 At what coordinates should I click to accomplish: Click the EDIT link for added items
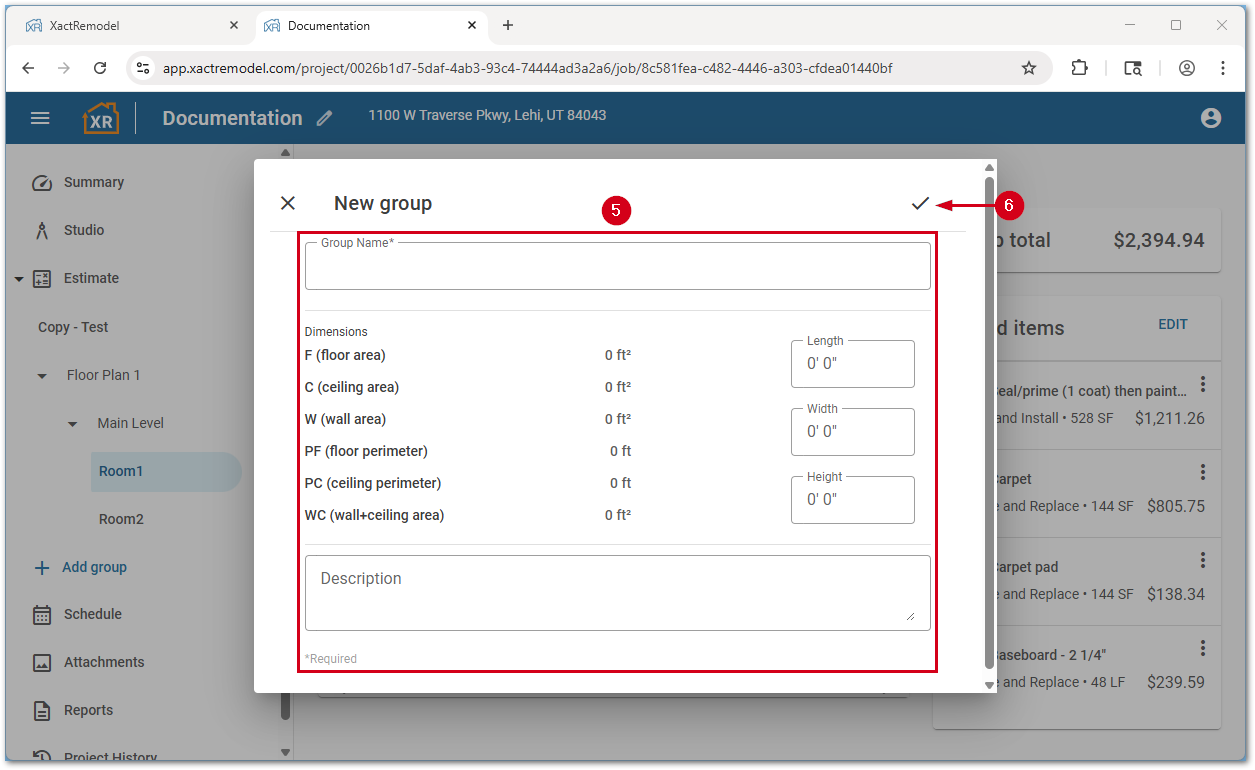click(1172, 324)
